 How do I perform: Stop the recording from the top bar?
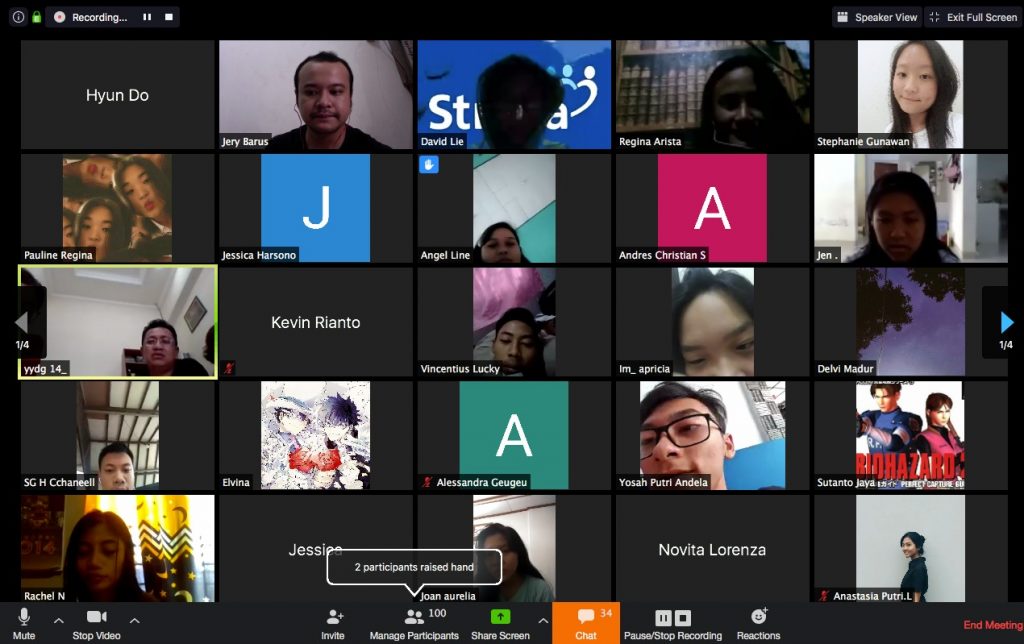point(168,17)
